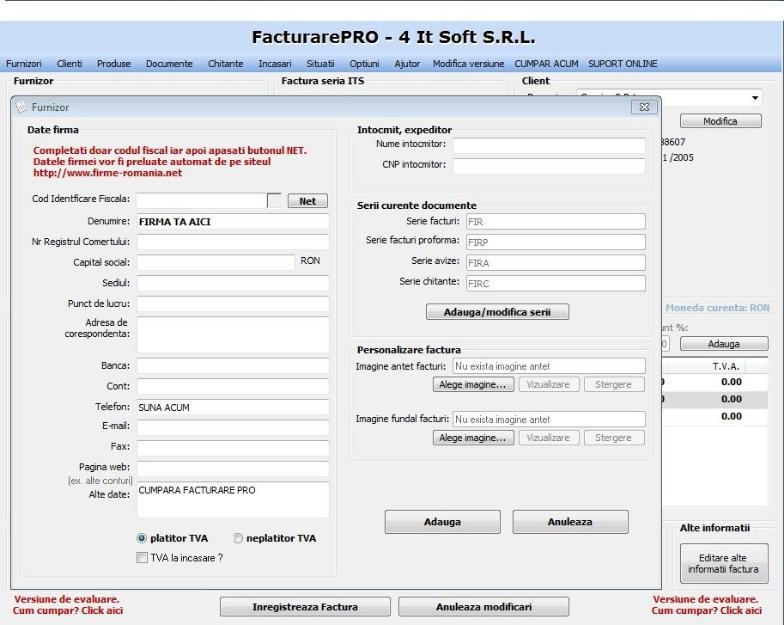Image resolution: width=784 pixels, height=625 pixels.
Task: Click Adauga/modifica serii button
Action: coord(498,312)
